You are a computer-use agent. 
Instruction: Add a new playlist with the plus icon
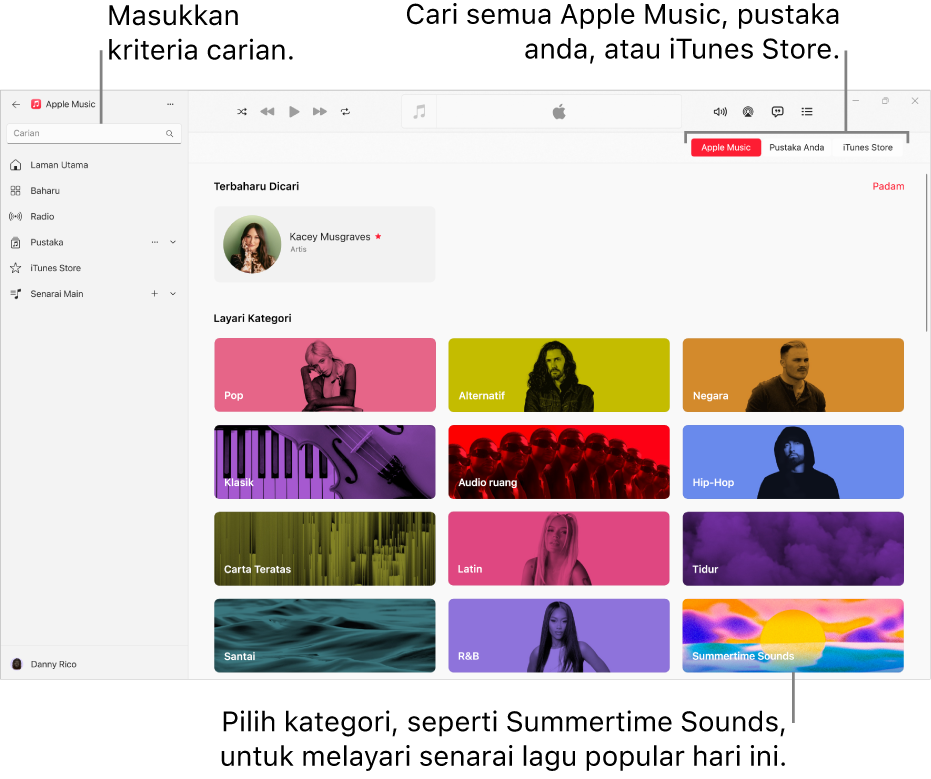tap(154, 294)
